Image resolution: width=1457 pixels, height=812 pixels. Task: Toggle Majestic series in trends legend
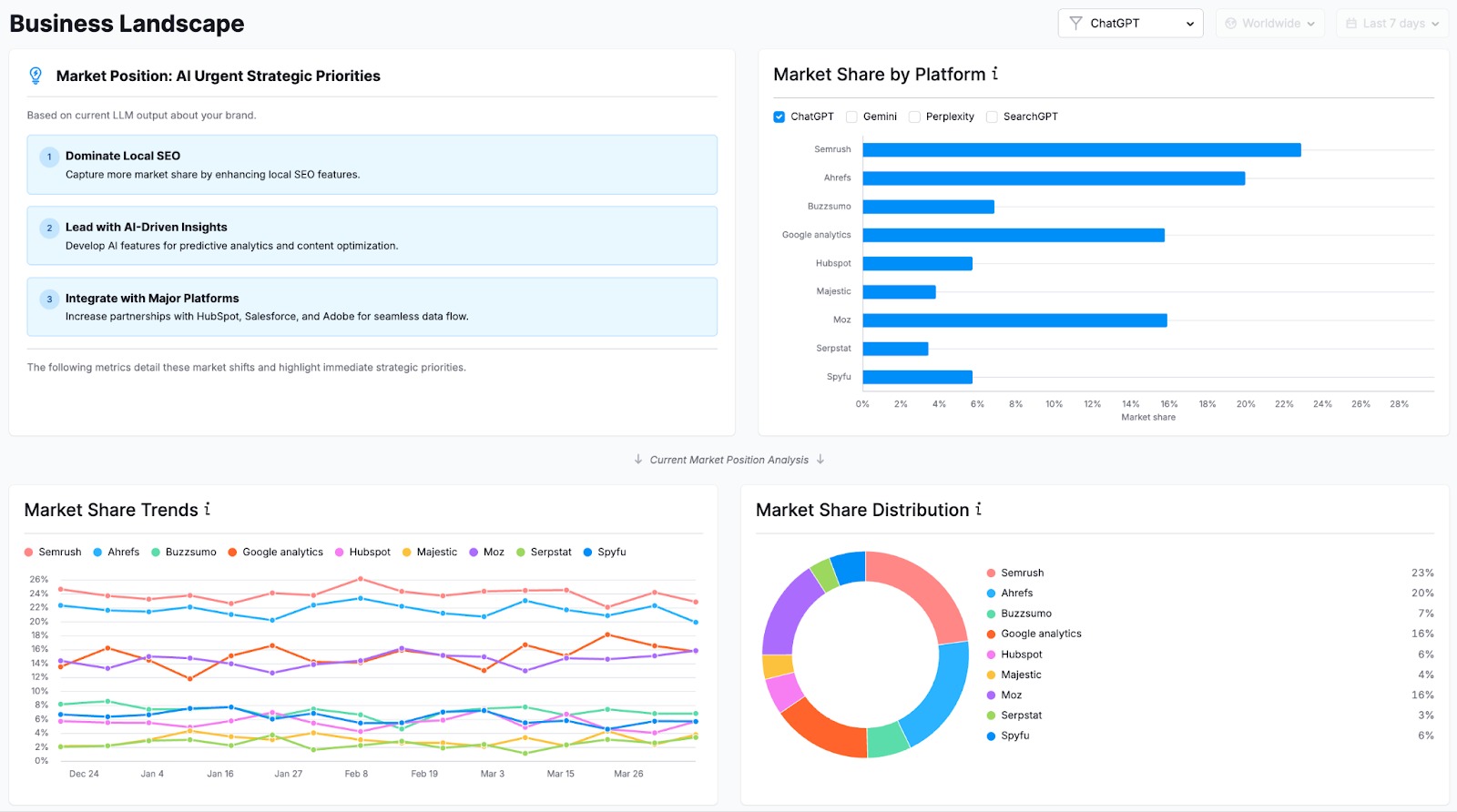pos(430,552)
